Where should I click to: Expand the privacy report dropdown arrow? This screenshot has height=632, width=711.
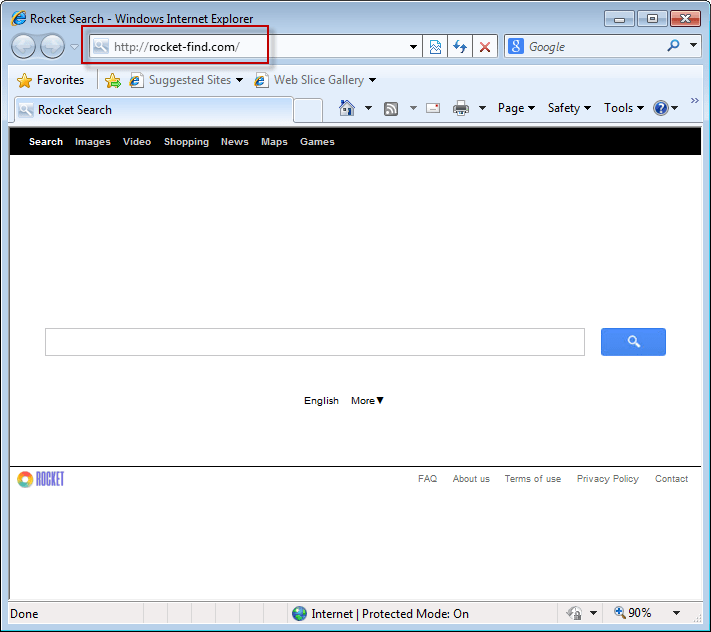[593, 613]
